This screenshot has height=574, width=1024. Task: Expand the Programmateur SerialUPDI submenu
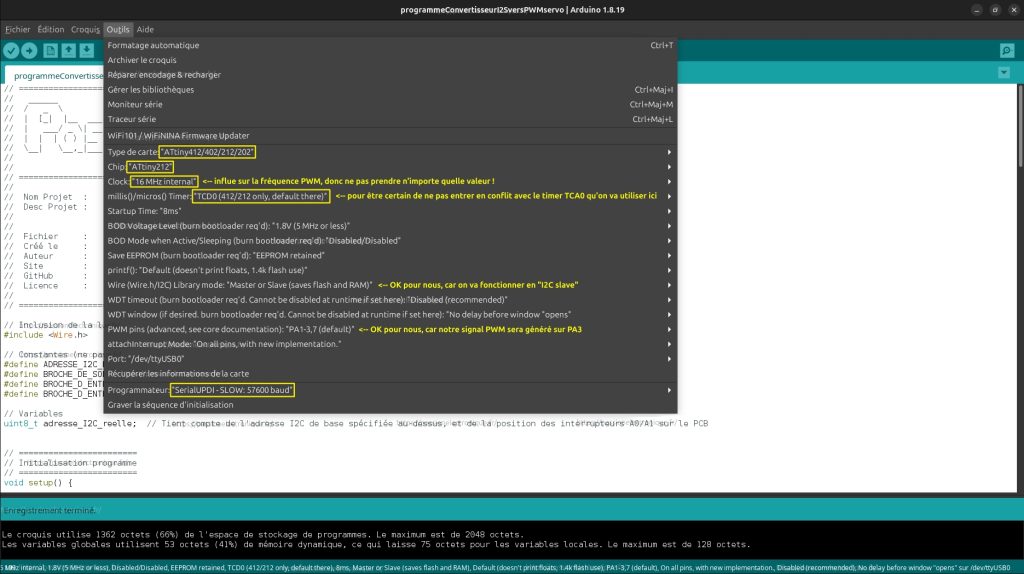click(390, 390)
